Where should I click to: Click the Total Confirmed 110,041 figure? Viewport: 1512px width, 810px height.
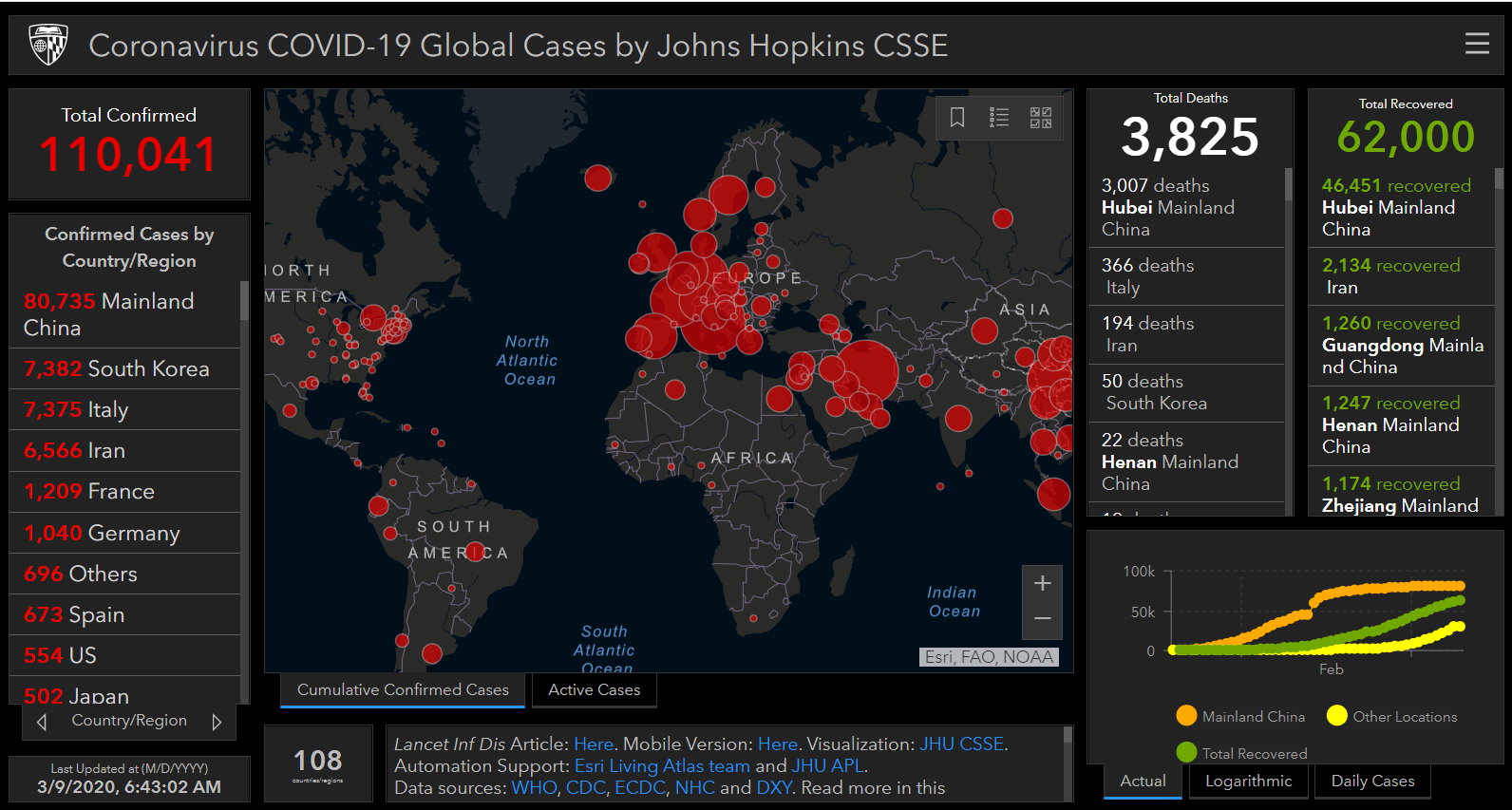point(129,155)
